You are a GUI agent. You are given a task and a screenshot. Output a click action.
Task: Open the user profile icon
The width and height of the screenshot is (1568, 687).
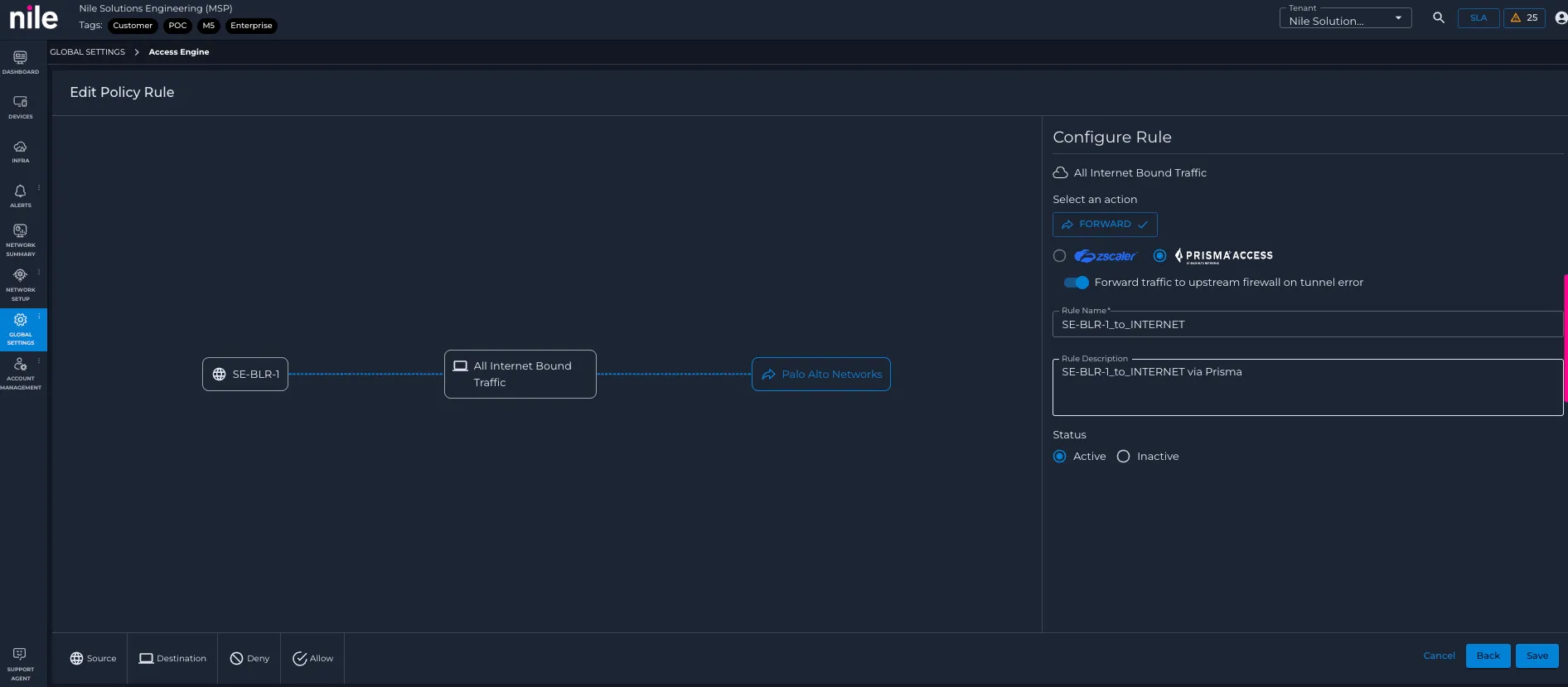(x=1561, y=17)
